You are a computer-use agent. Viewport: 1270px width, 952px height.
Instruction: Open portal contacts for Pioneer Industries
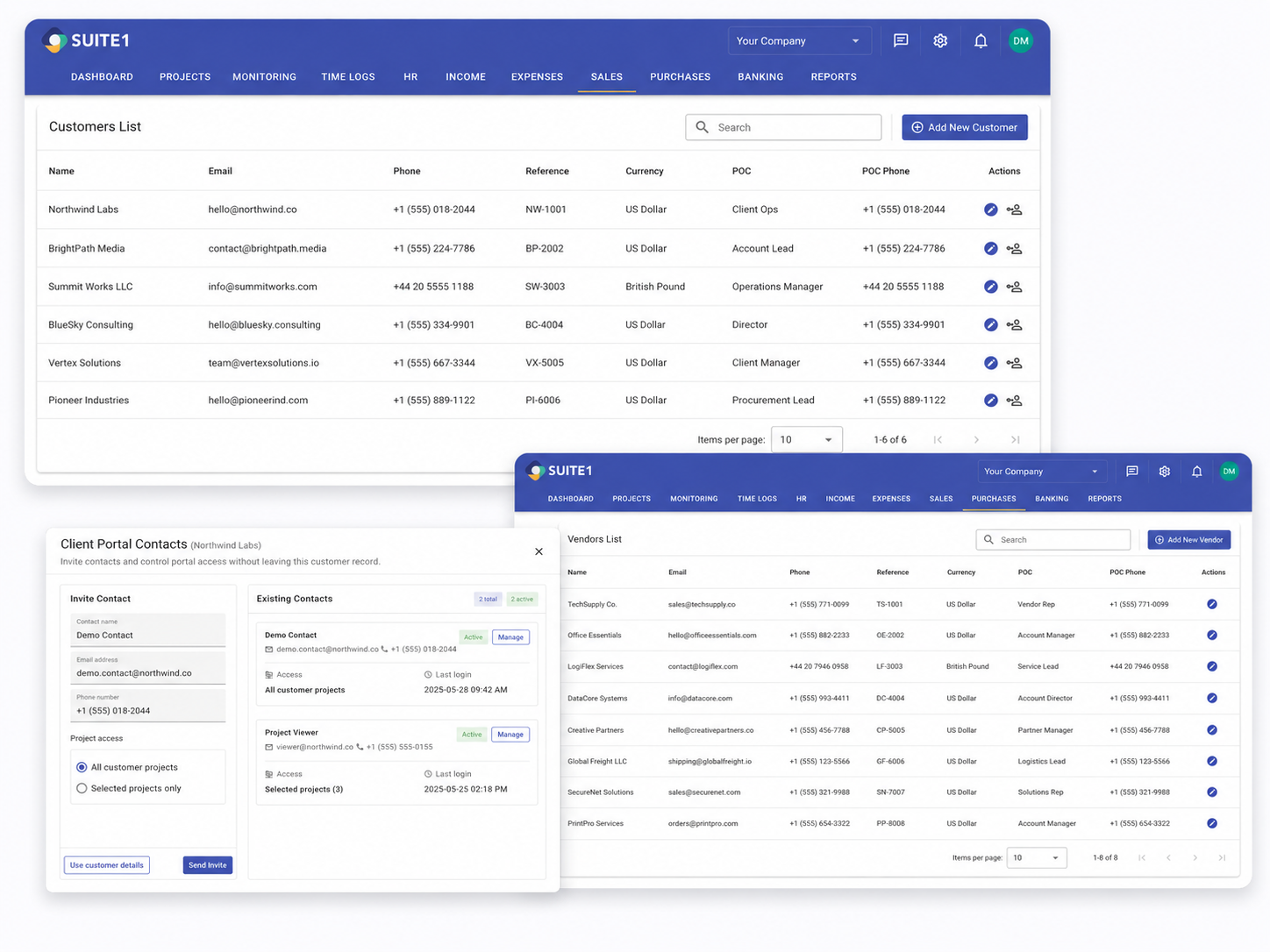(1015, 401)
